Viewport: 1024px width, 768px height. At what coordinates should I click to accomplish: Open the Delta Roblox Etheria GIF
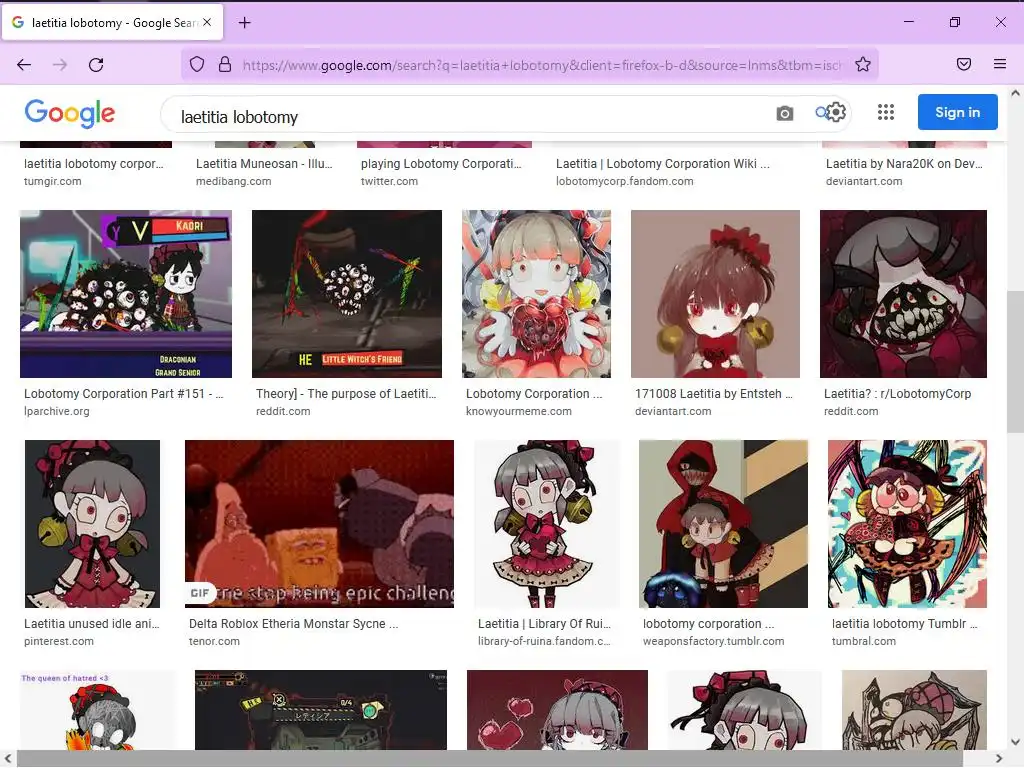319,524
